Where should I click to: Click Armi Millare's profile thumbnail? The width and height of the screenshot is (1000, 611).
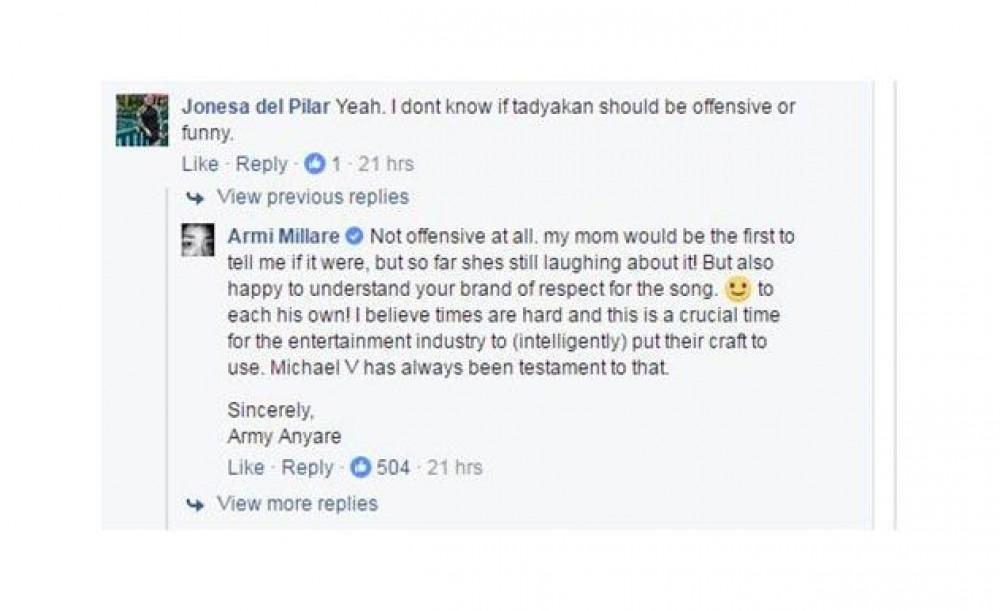197,241
